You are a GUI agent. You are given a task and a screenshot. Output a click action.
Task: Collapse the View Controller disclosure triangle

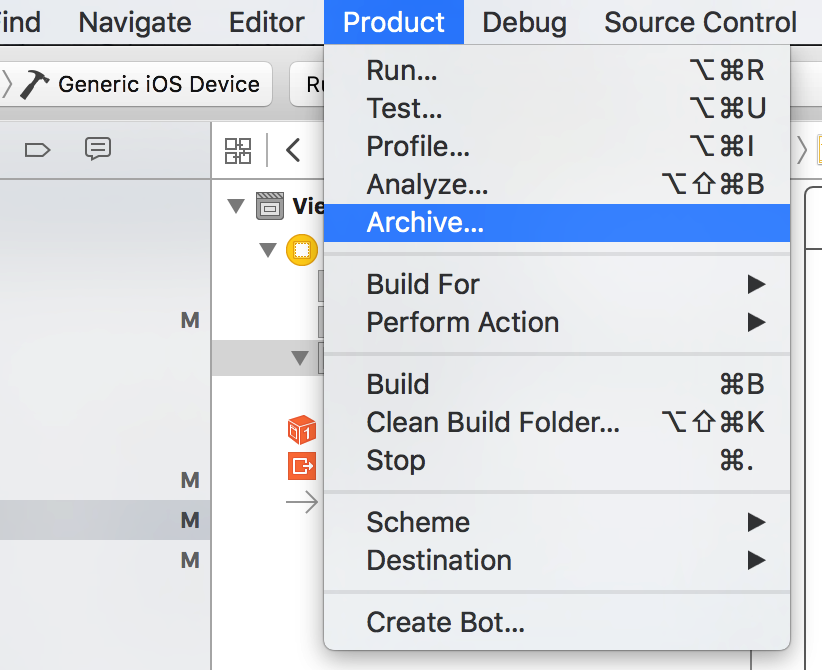268,249
